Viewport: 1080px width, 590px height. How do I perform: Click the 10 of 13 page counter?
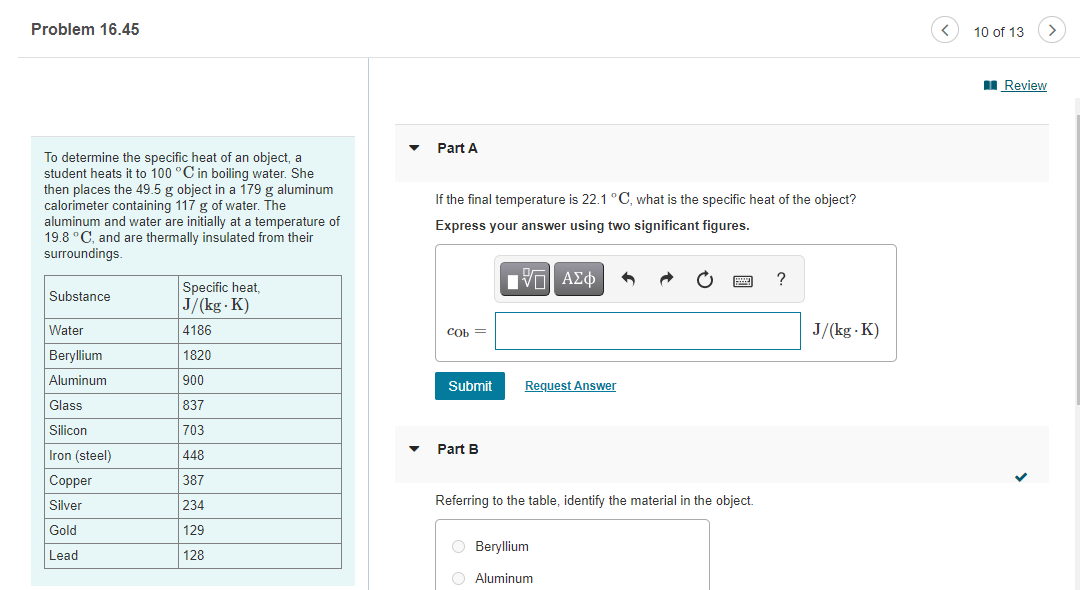click(998, 32)
